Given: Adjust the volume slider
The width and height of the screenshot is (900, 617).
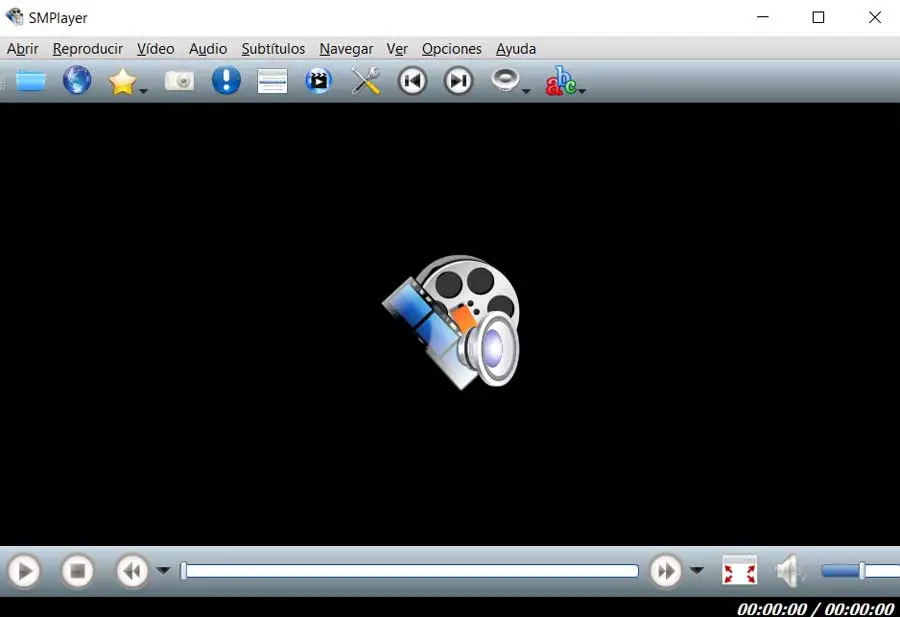Looking at the screenshot, I should [x=860, y=571].
